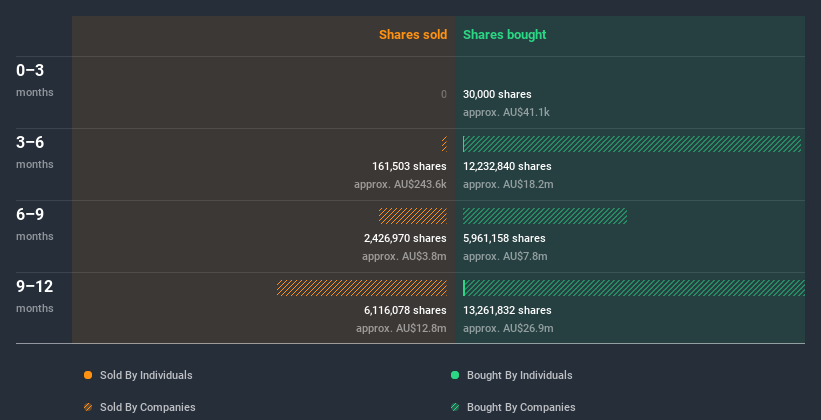The height and width of the screenshot is (420, 821).
Task: Click the approx. AU$3.8m value
Action: tap(404, 256)
